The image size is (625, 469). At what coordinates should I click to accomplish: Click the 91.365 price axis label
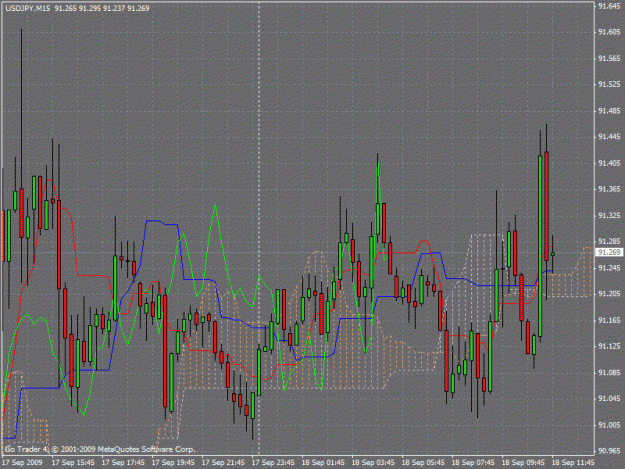609,189
